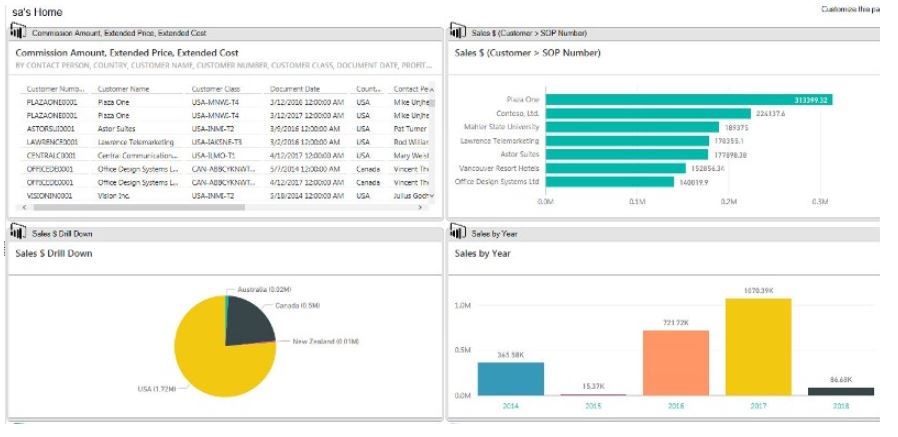
Task: Click Power BI icon of Commission Amount tile
Action: click(17, 33)
